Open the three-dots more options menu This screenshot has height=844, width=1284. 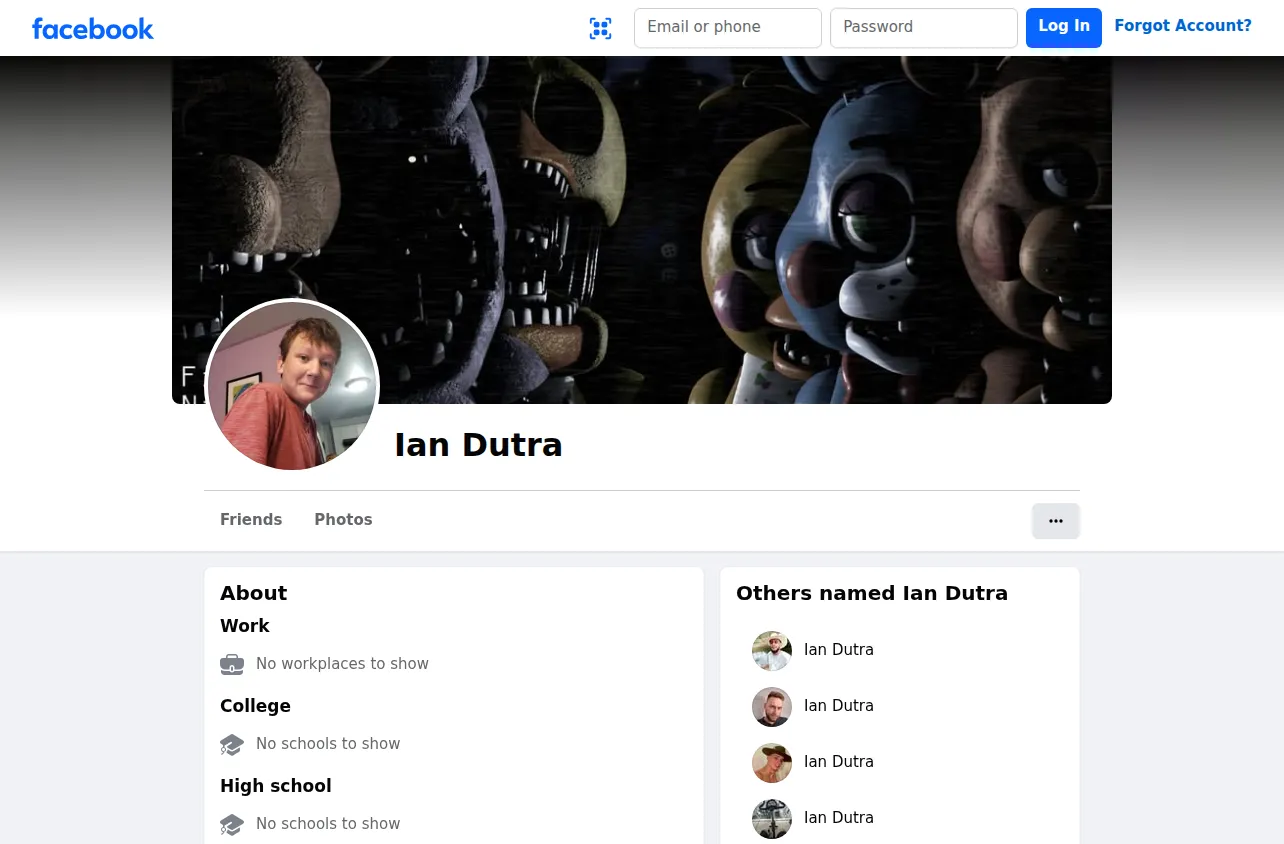(1056, 521)
